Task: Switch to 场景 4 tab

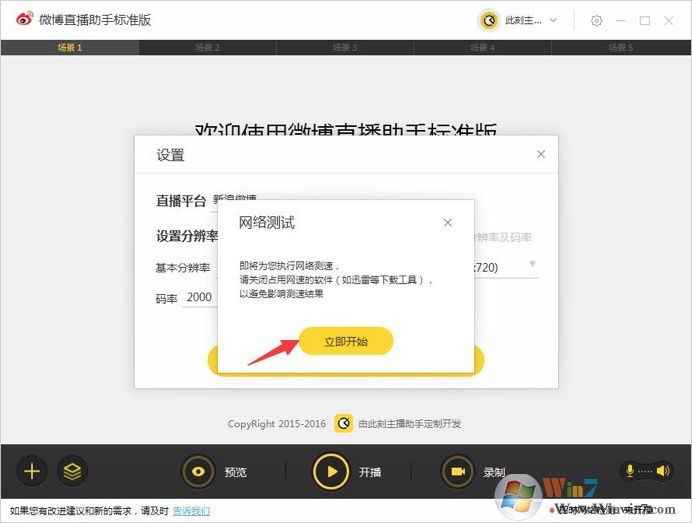Action: [x=482, y=47]
